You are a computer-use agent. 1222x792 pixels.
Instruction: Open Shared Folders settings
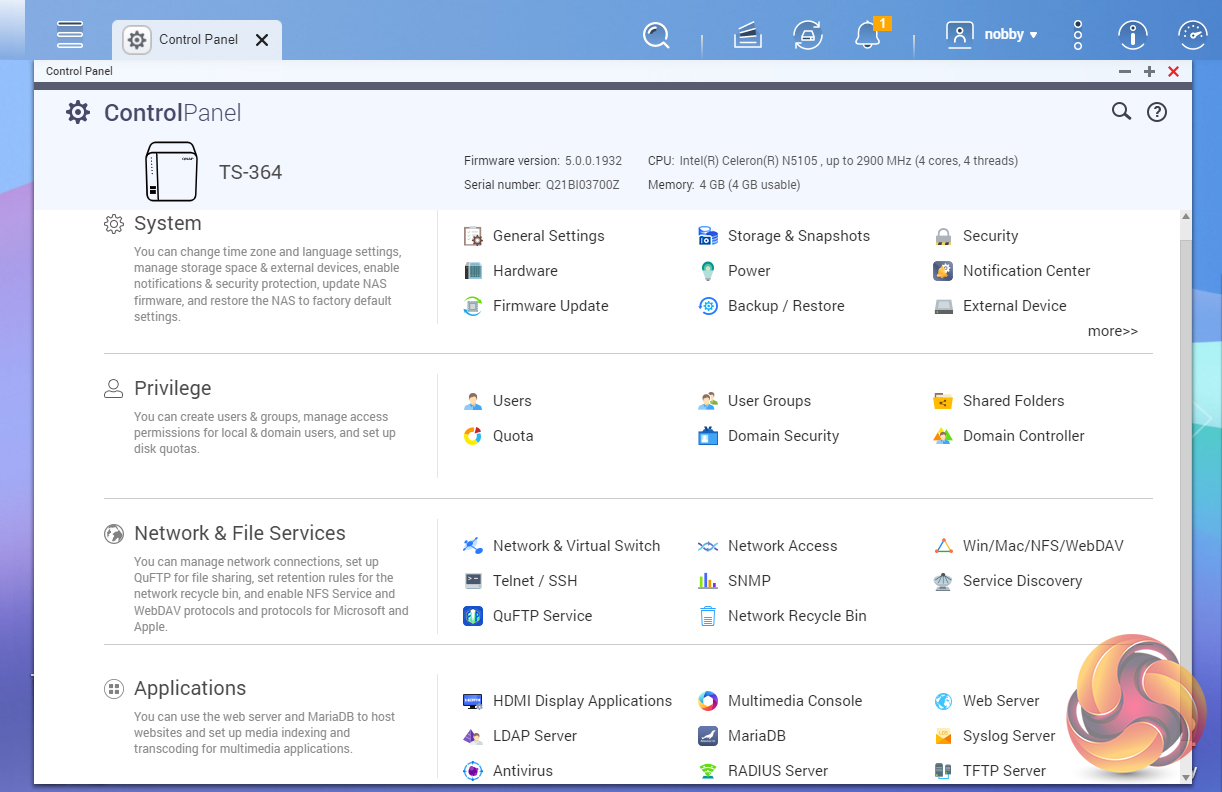(1013, 401)
